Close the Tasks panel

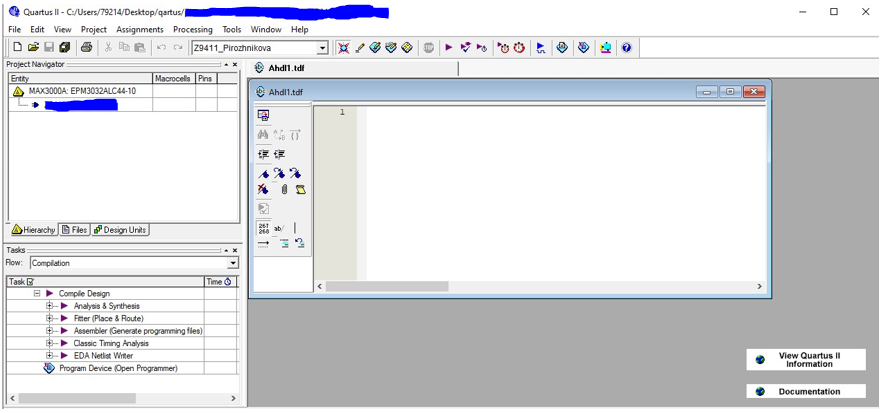coord(235,250)
